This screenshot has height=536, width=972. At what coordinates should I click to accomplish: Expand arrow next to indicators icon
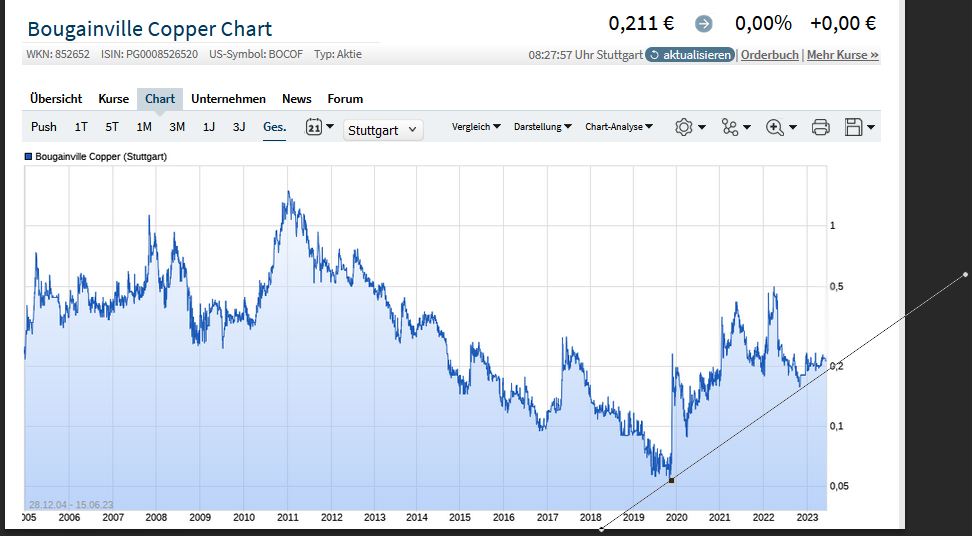click(747, 127)
